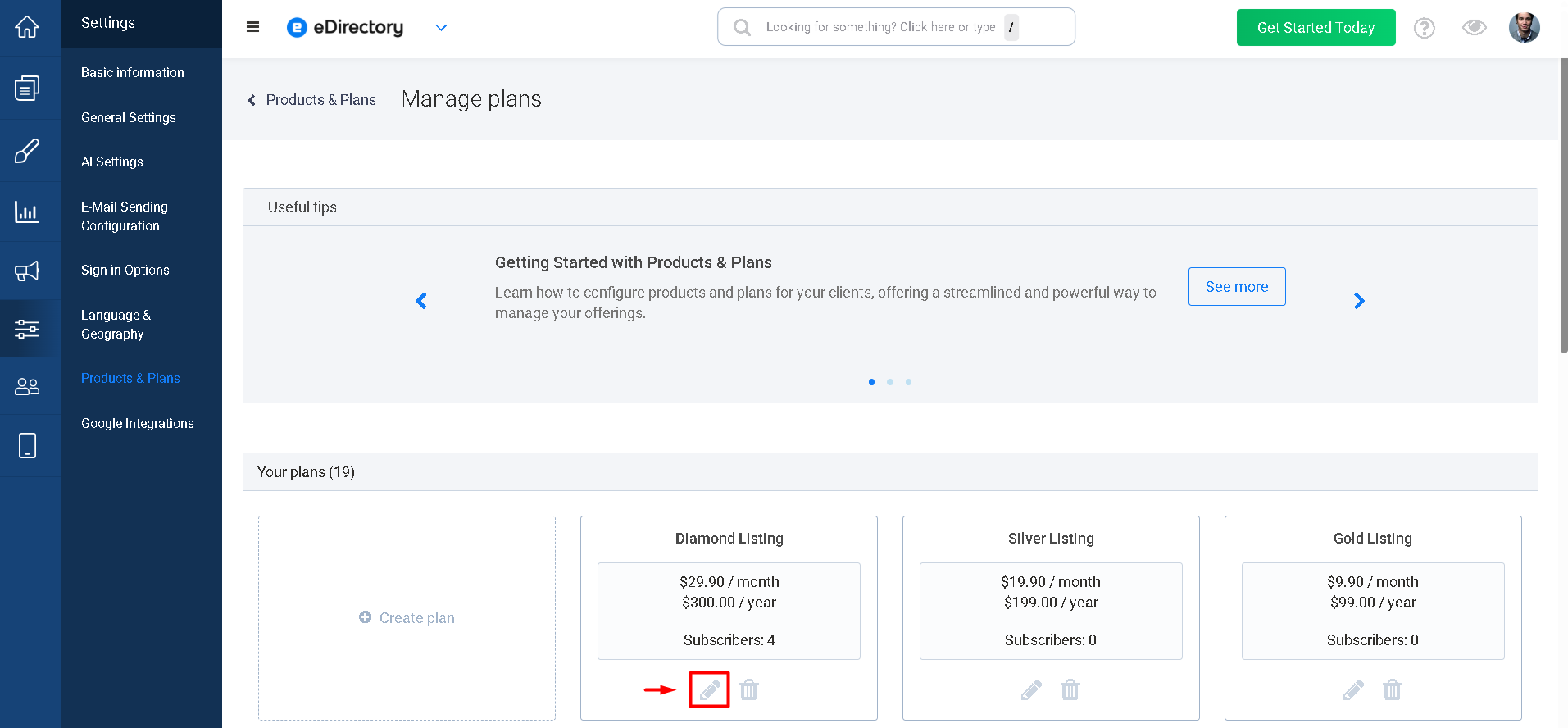Expand the eDirectory dropdown chevron

point(441,28)
